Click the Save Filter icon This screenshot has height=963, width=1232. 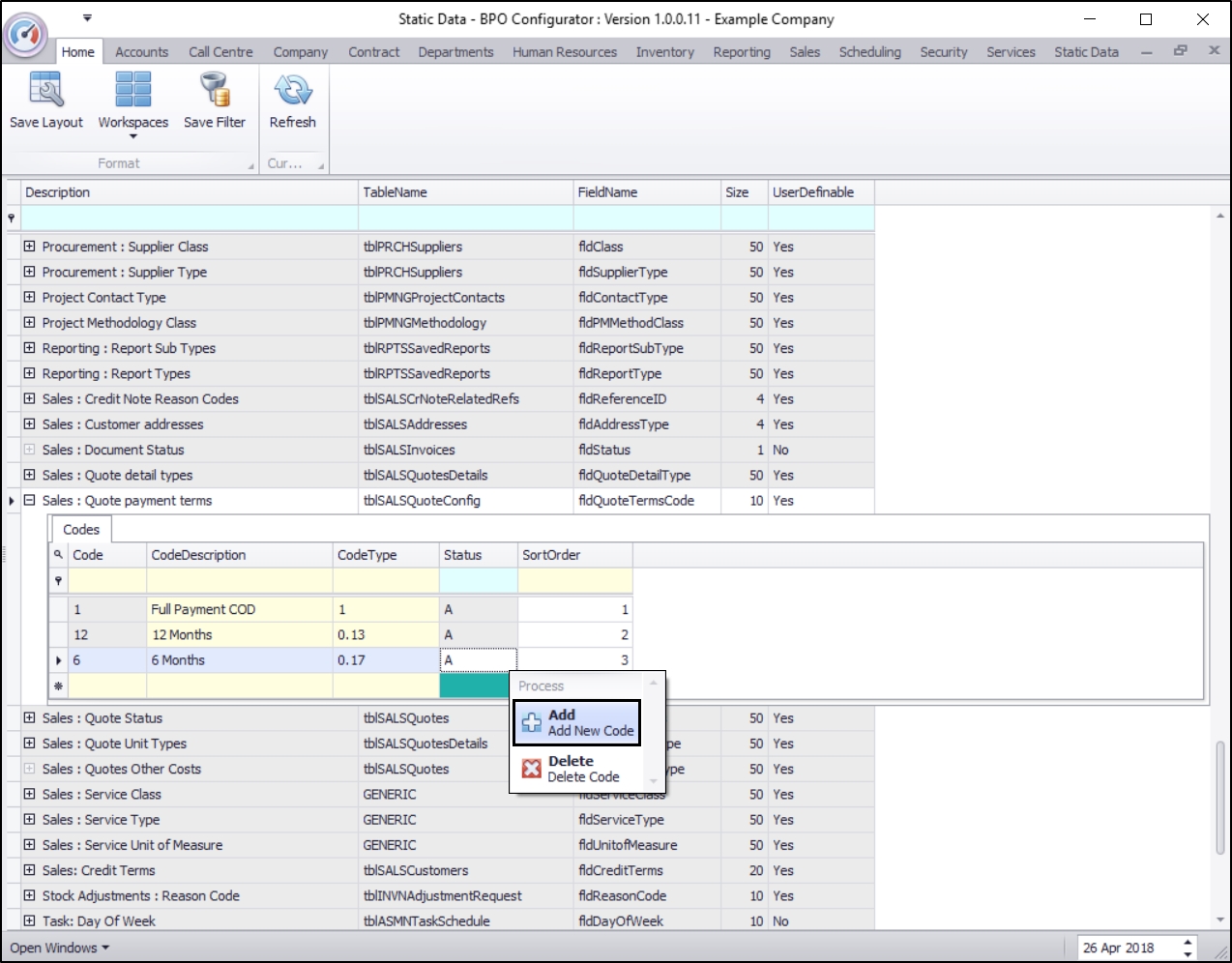[214, 91]
